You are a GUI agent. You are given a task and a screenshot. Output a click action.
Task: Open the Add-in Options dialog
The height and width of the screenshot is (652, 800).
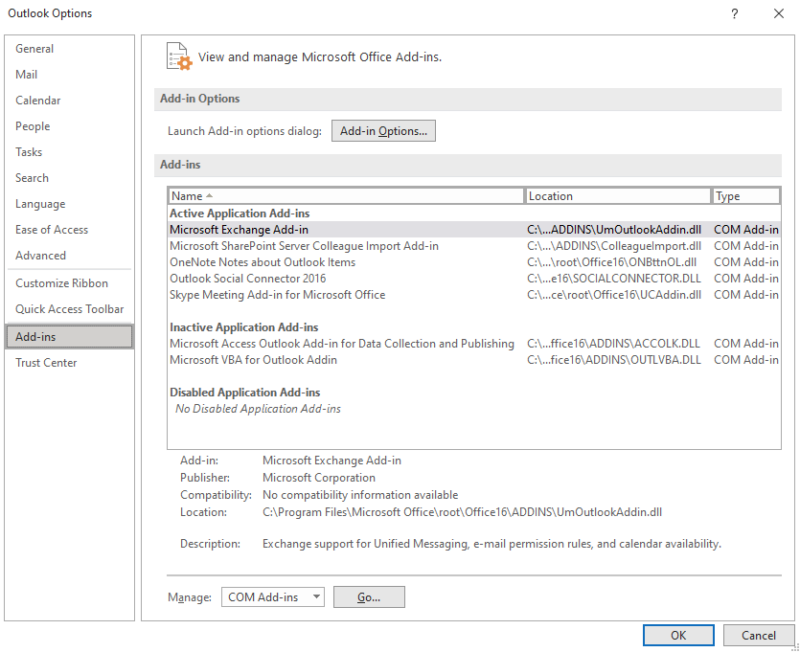click(384, 130)
